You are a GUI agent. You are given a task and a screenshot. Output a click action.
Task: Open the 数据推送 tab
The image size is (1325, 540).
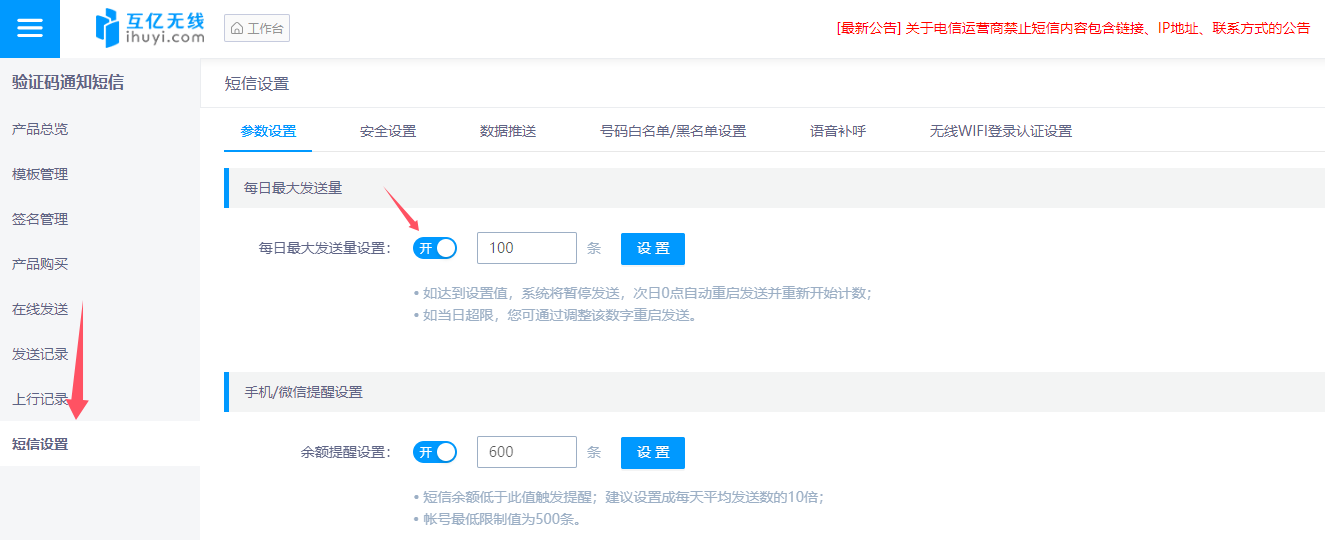click(x=508, y=131)
